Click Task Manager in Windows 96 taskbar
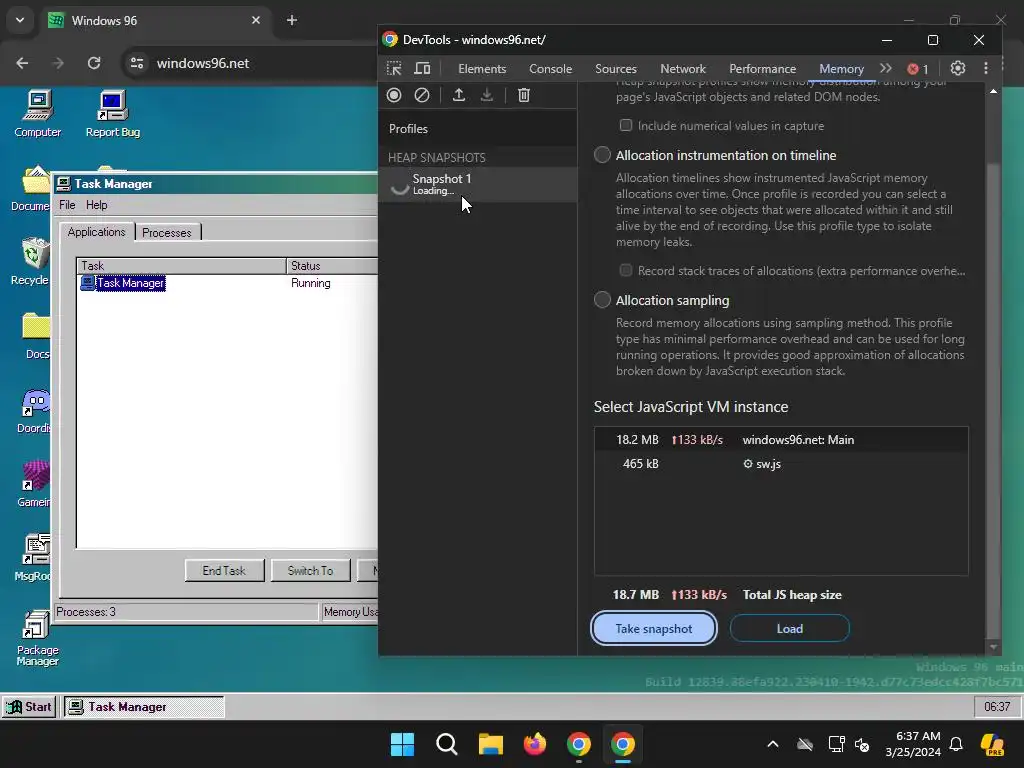Viewport: 1024px width, 768px height. pyautogui.click(x=144, y=707)
